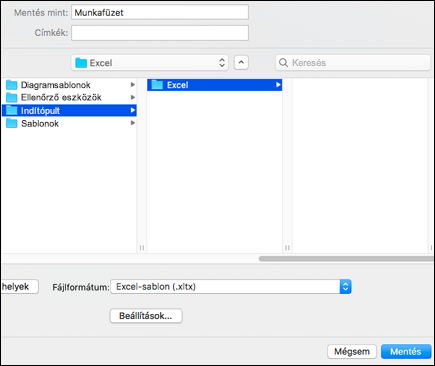Expand the Sablonok folder arrow
The height and width of the screenshot is (366, 435).
coord(133,123)
